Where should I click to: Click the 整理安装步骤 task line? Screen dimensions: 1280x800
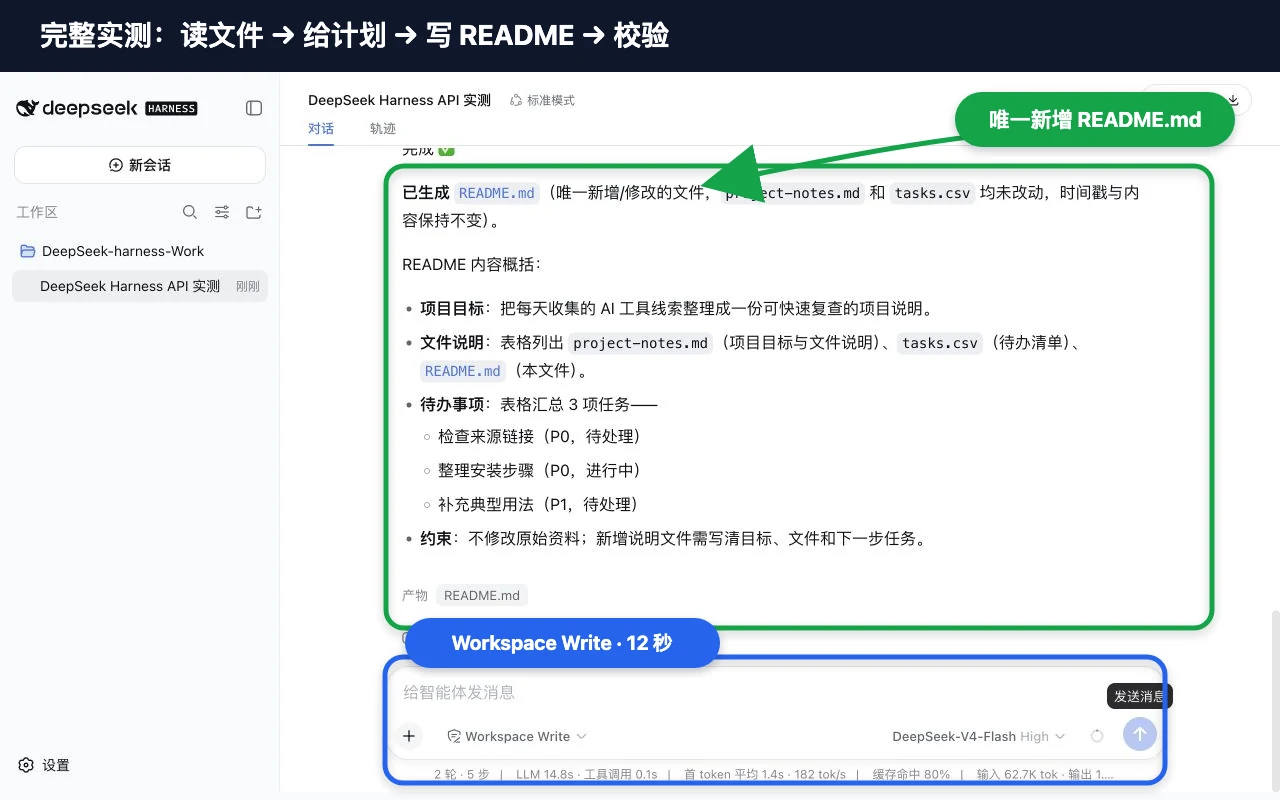point(539,470)
